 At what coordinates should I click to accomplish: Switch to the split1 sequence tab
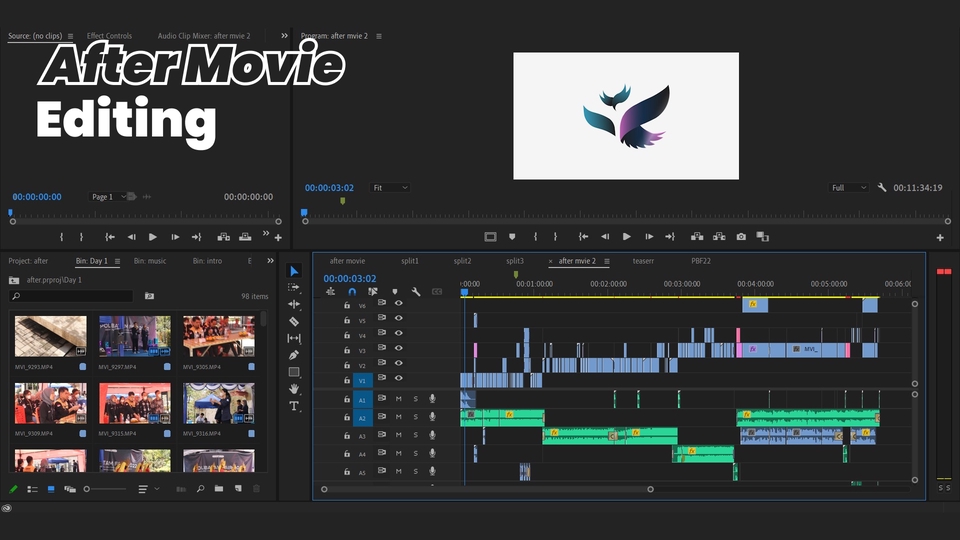(x=410, y=261)
